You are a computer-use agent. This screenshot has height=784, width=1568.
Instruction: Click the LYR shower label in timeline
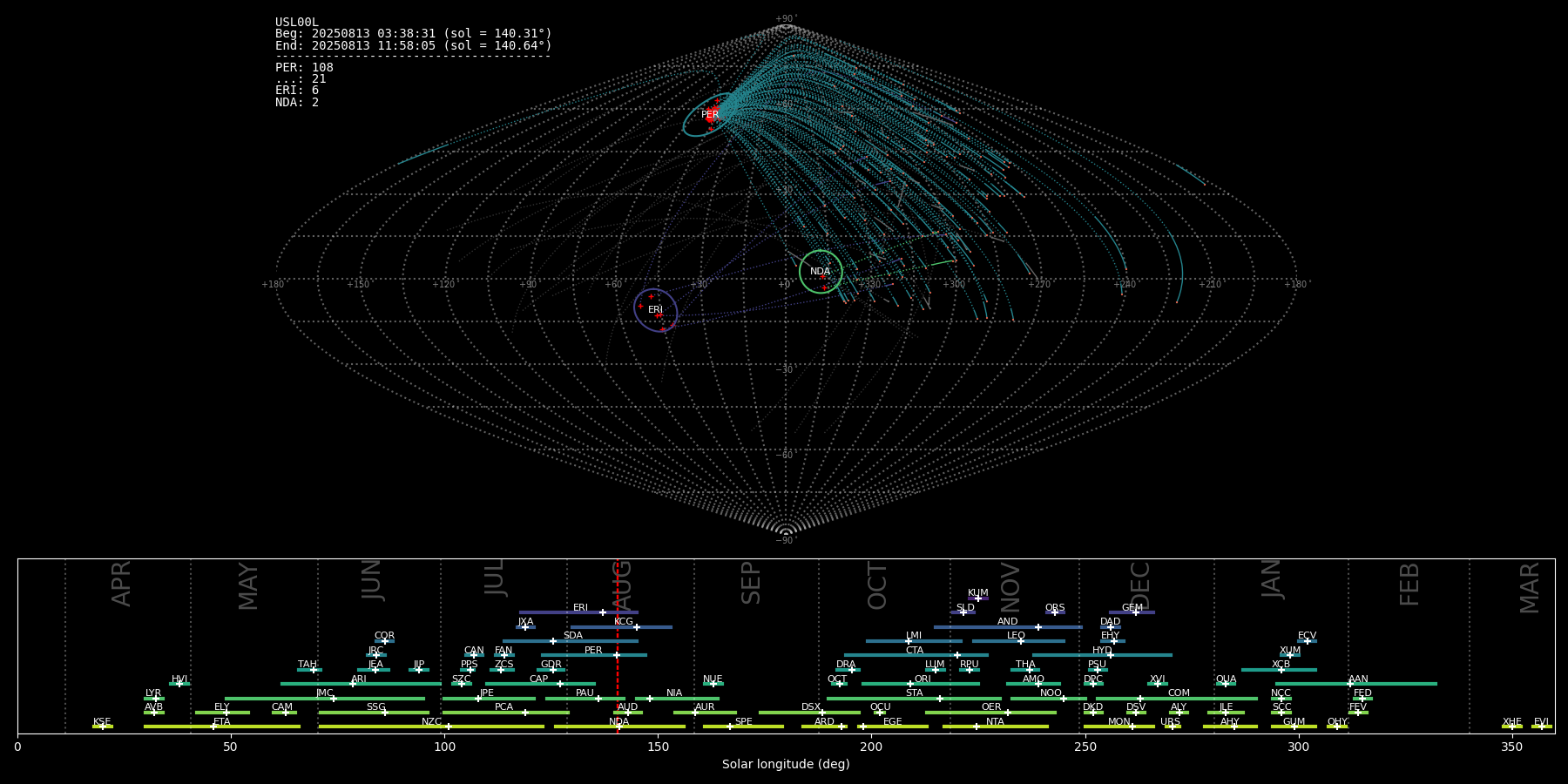pos(153,693)
